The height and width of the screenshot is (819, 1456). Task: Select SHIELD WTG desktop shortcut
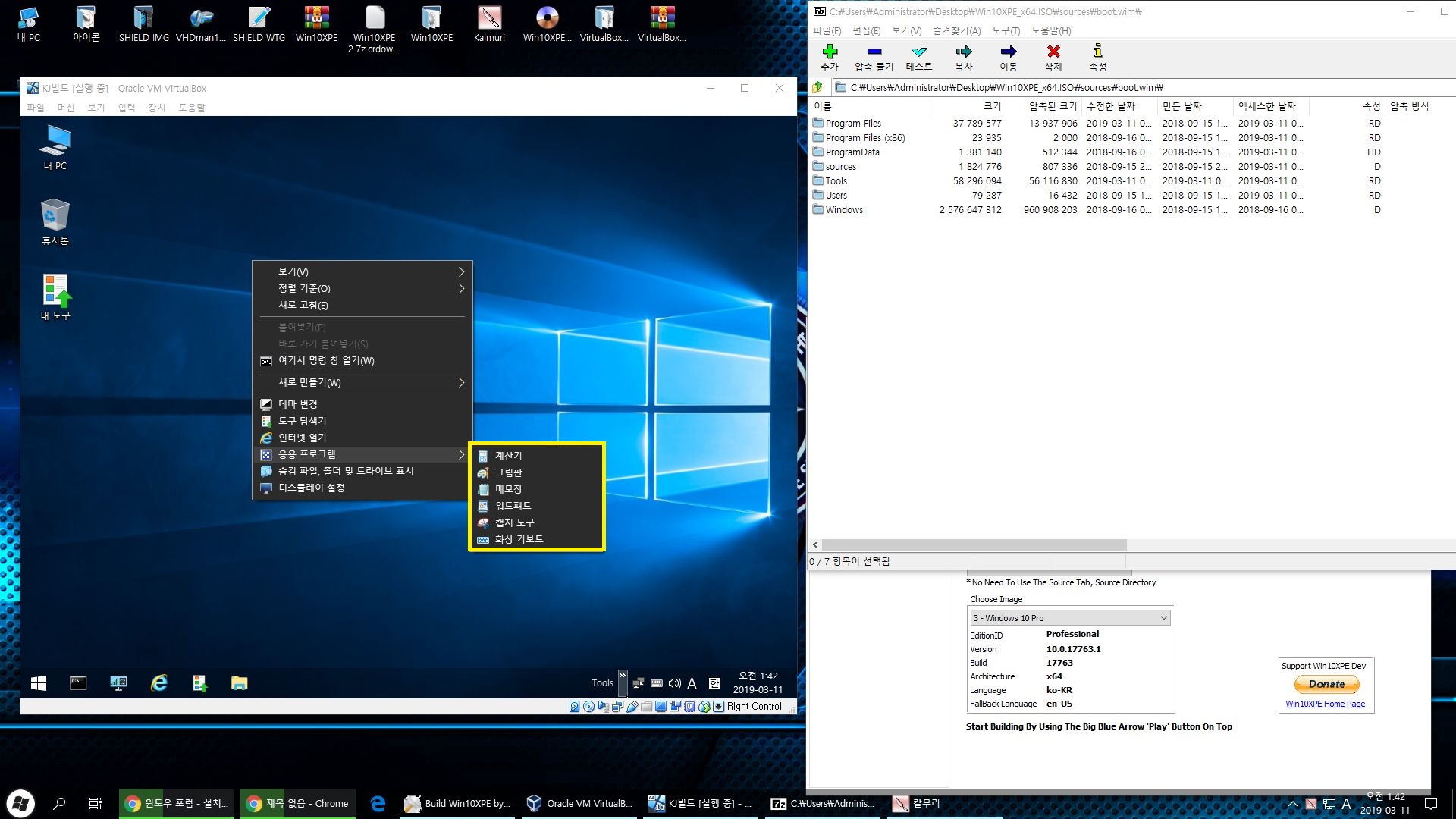[259, 24]
